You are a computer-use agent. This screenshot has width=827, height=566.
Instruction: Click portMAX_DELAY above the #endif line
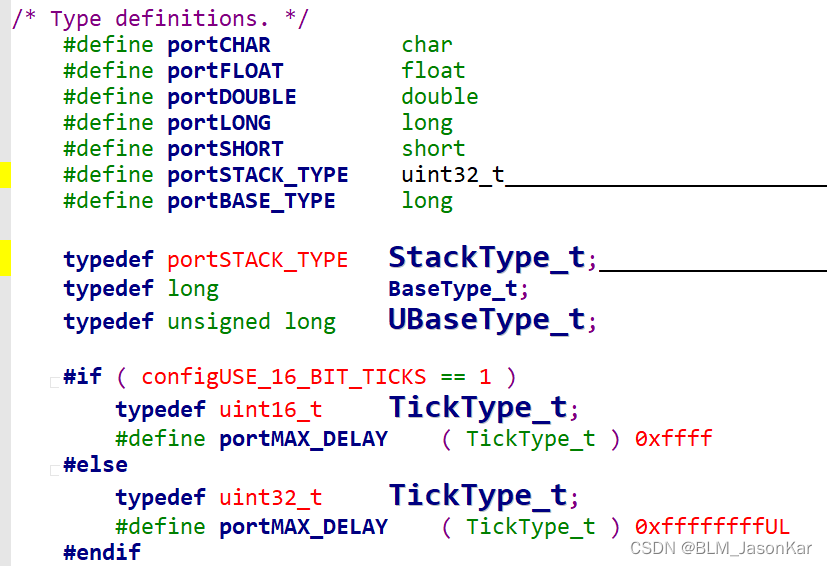pyautogui.click(x=303, y=527)
